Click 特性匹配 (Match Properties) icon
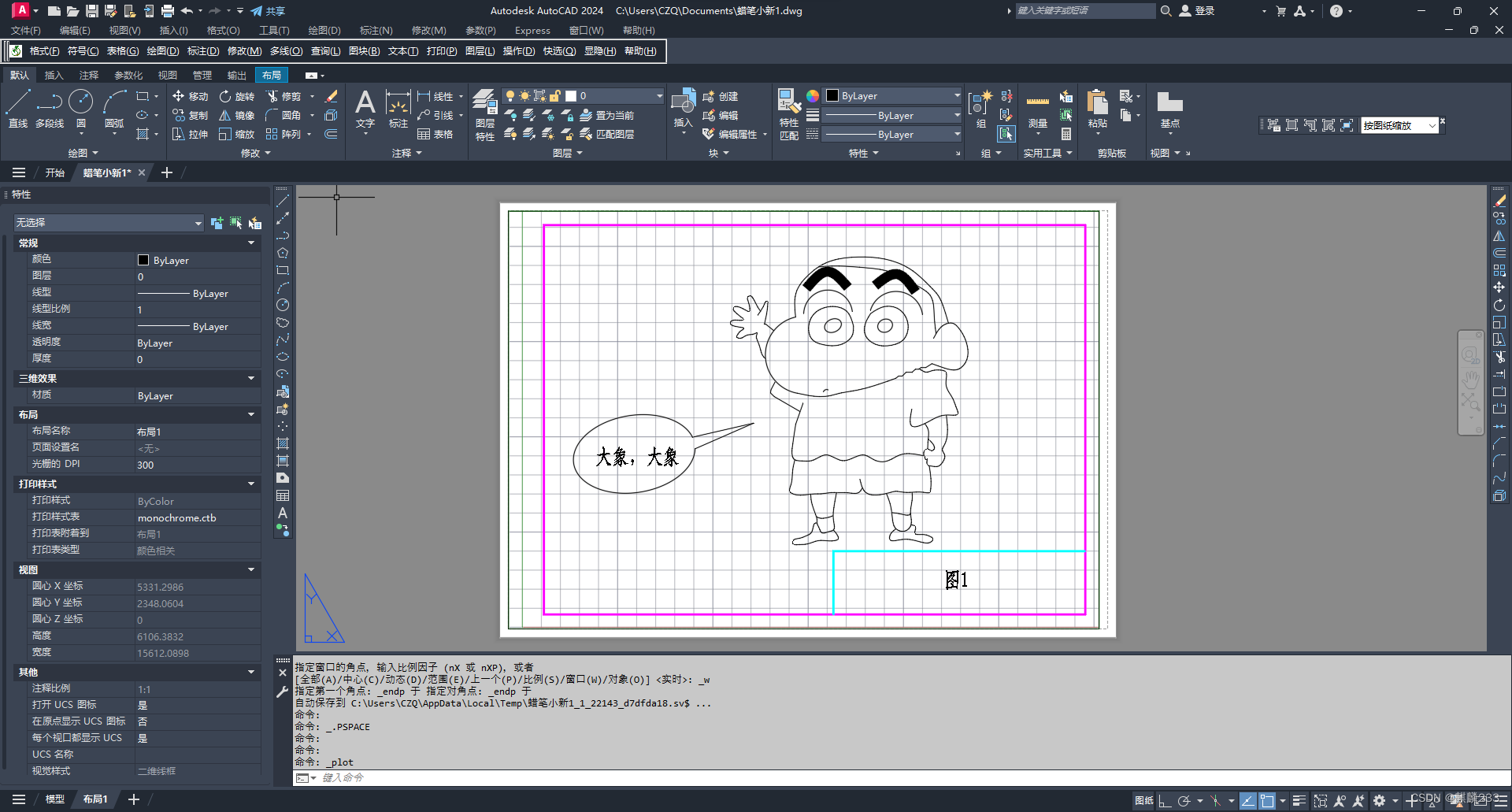The image size is (1512, 812). [789, 115]
